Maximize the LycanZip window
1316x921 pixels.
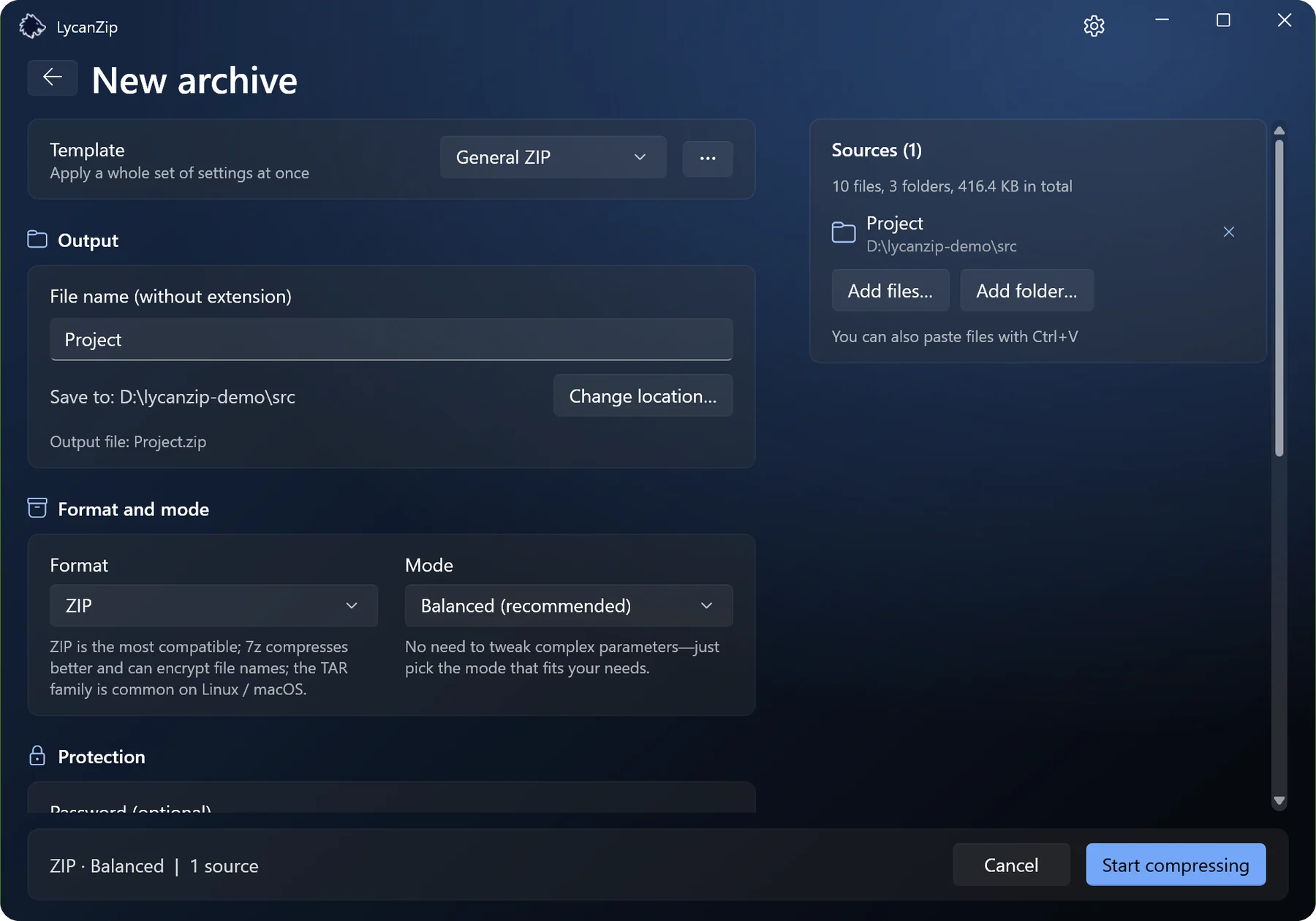click(x=1223, y=20)
